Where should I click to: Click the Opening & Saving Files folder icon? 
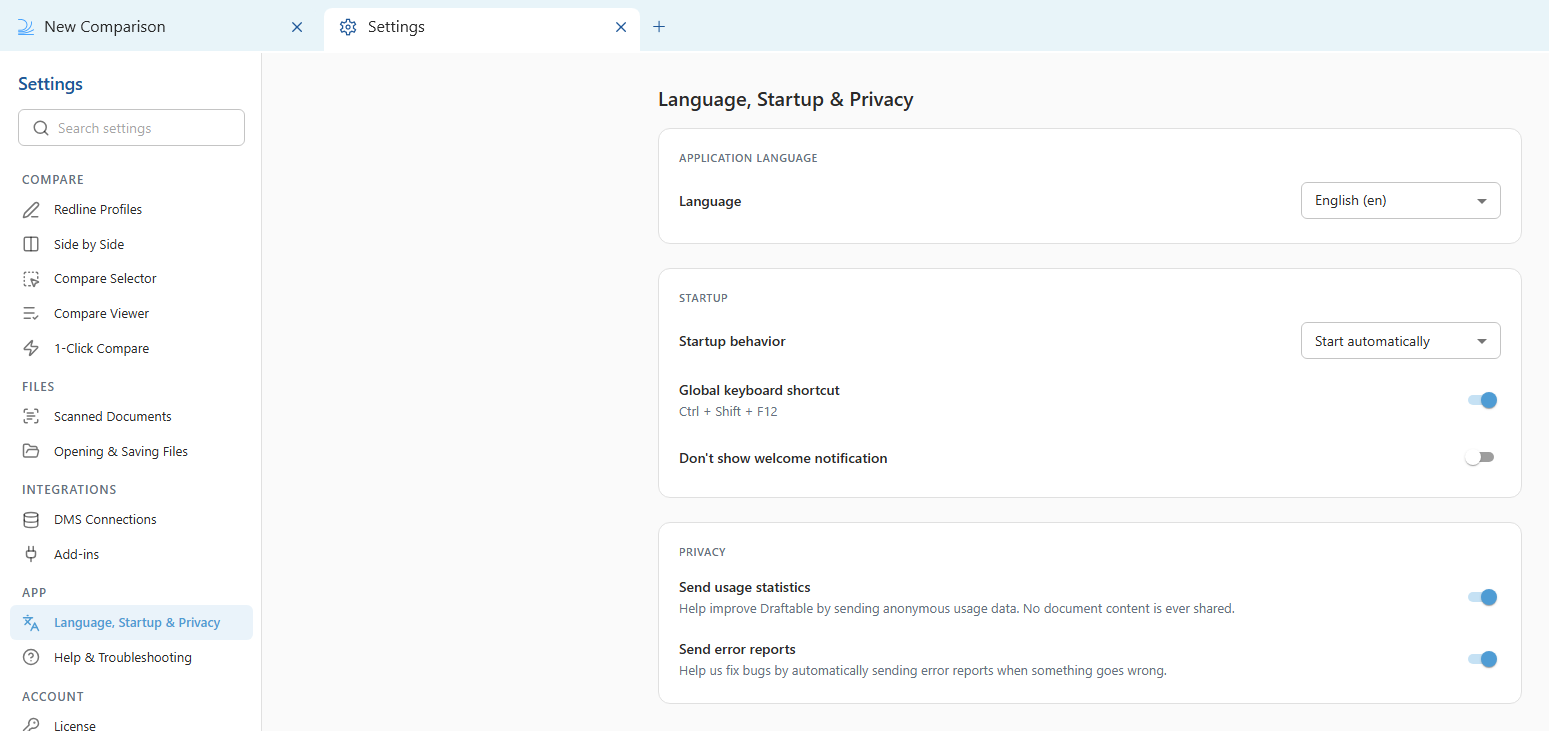point(32,451)
